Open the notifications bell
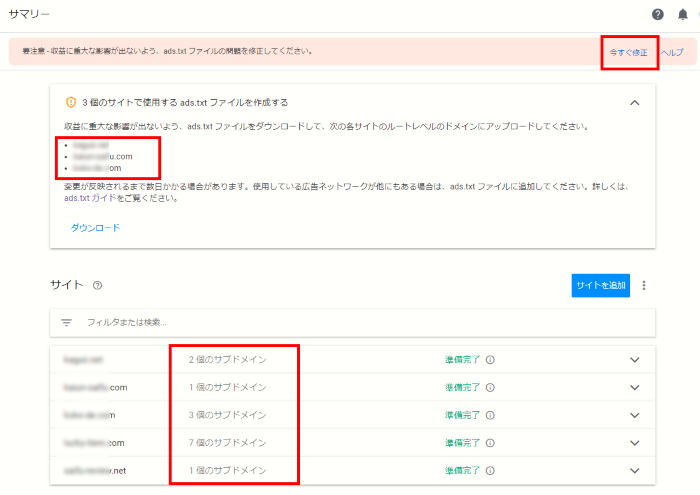700x495 pixels. click(x=683, y=15)
